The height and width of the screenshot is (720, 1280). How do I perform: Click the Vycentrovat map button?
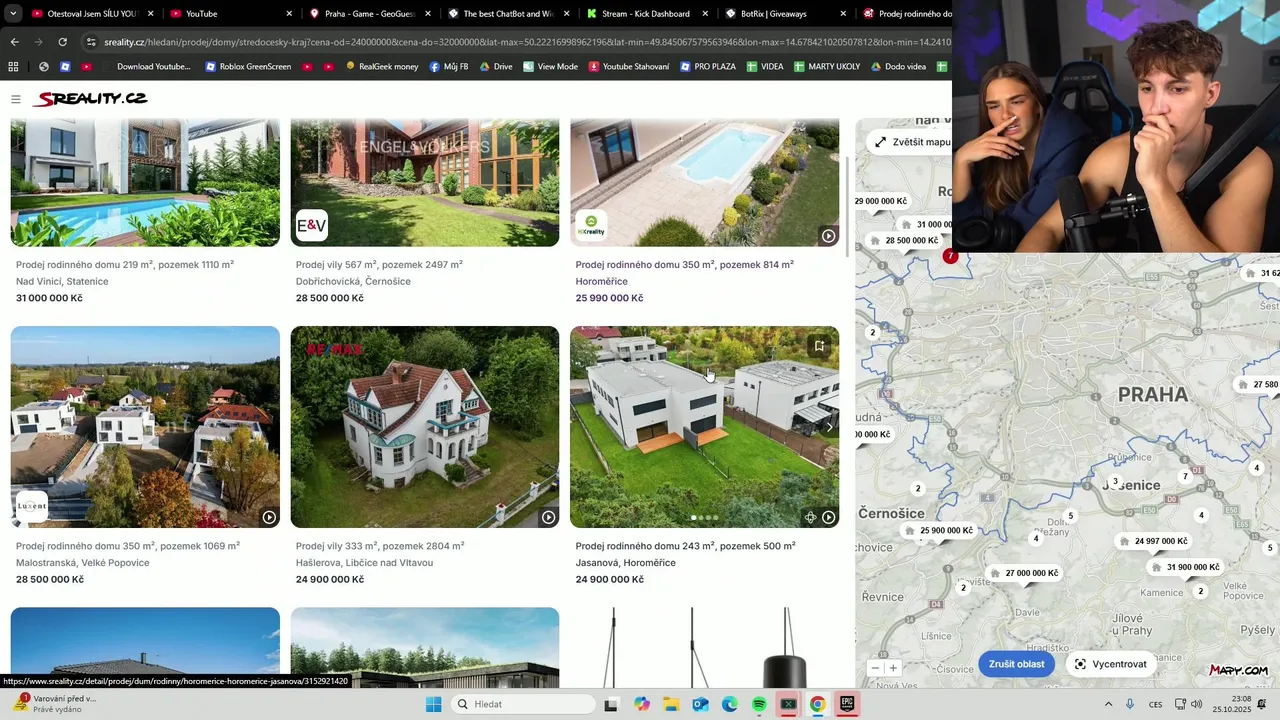tap(1110, 664)
